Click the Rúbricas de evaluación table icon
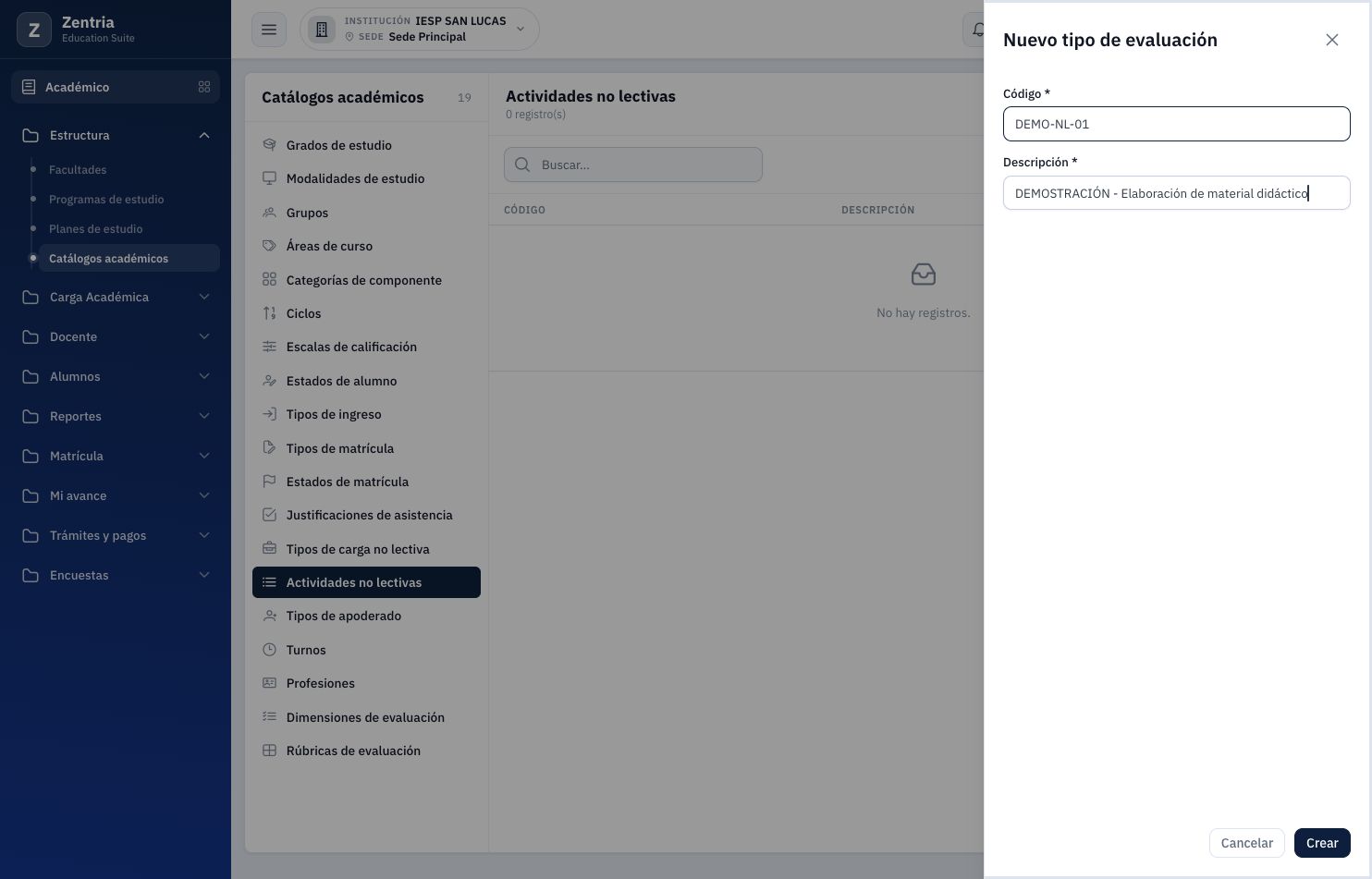The image size is (1372, 879). (269, 751)
